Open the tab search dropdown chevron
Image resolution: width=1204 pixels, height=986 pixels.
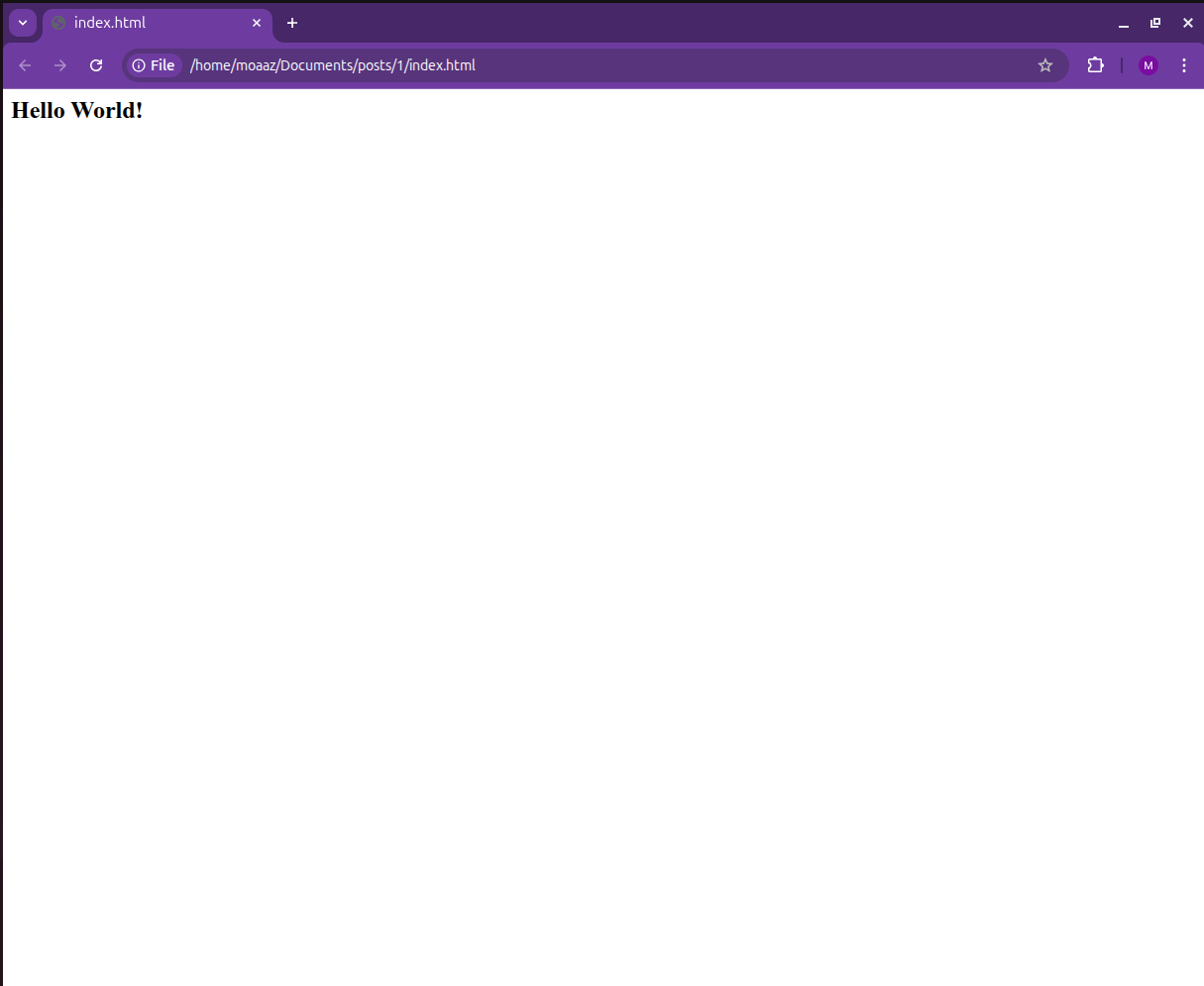coord(22,23)
